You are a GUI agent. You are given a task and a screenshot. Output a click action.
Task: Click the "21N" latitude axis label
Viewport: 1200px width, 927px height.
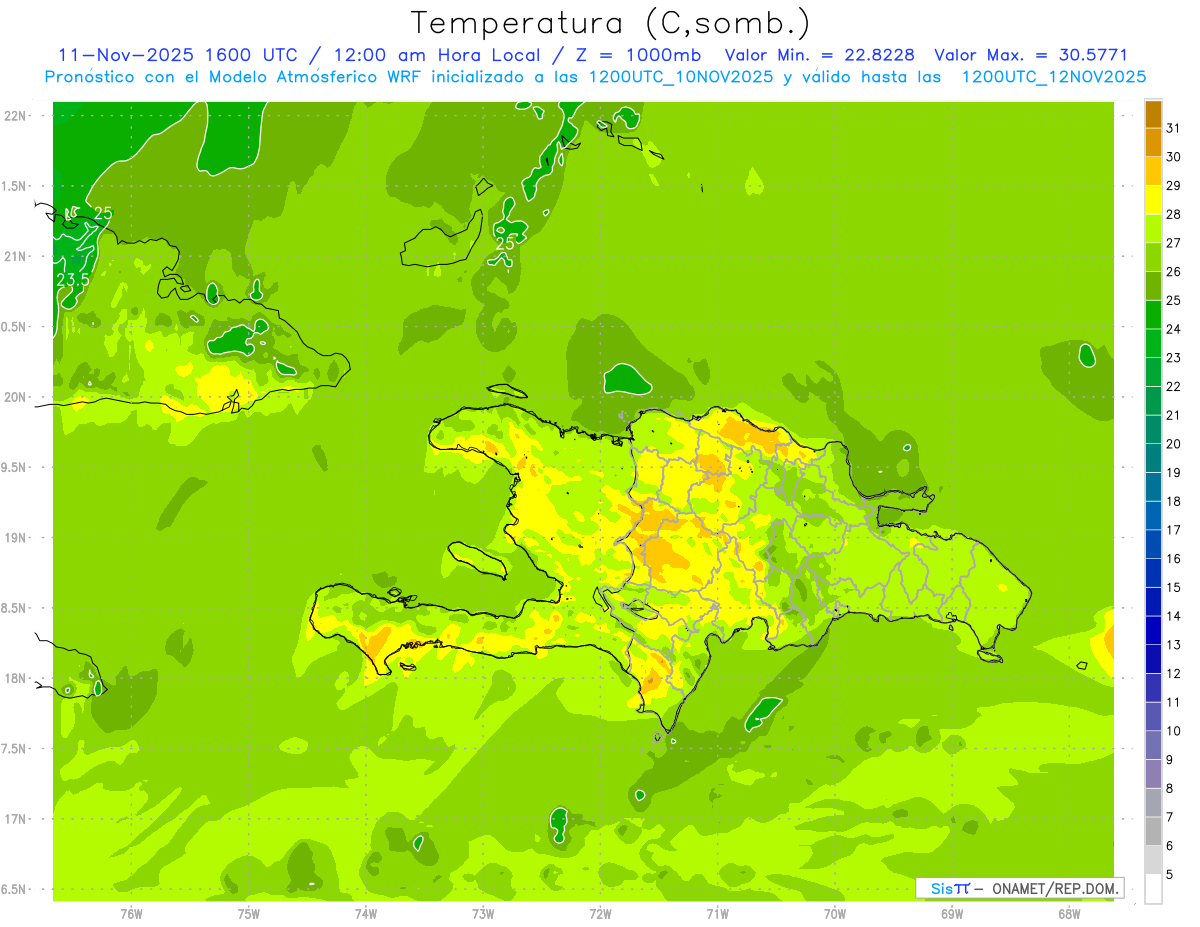pos(15,256)
